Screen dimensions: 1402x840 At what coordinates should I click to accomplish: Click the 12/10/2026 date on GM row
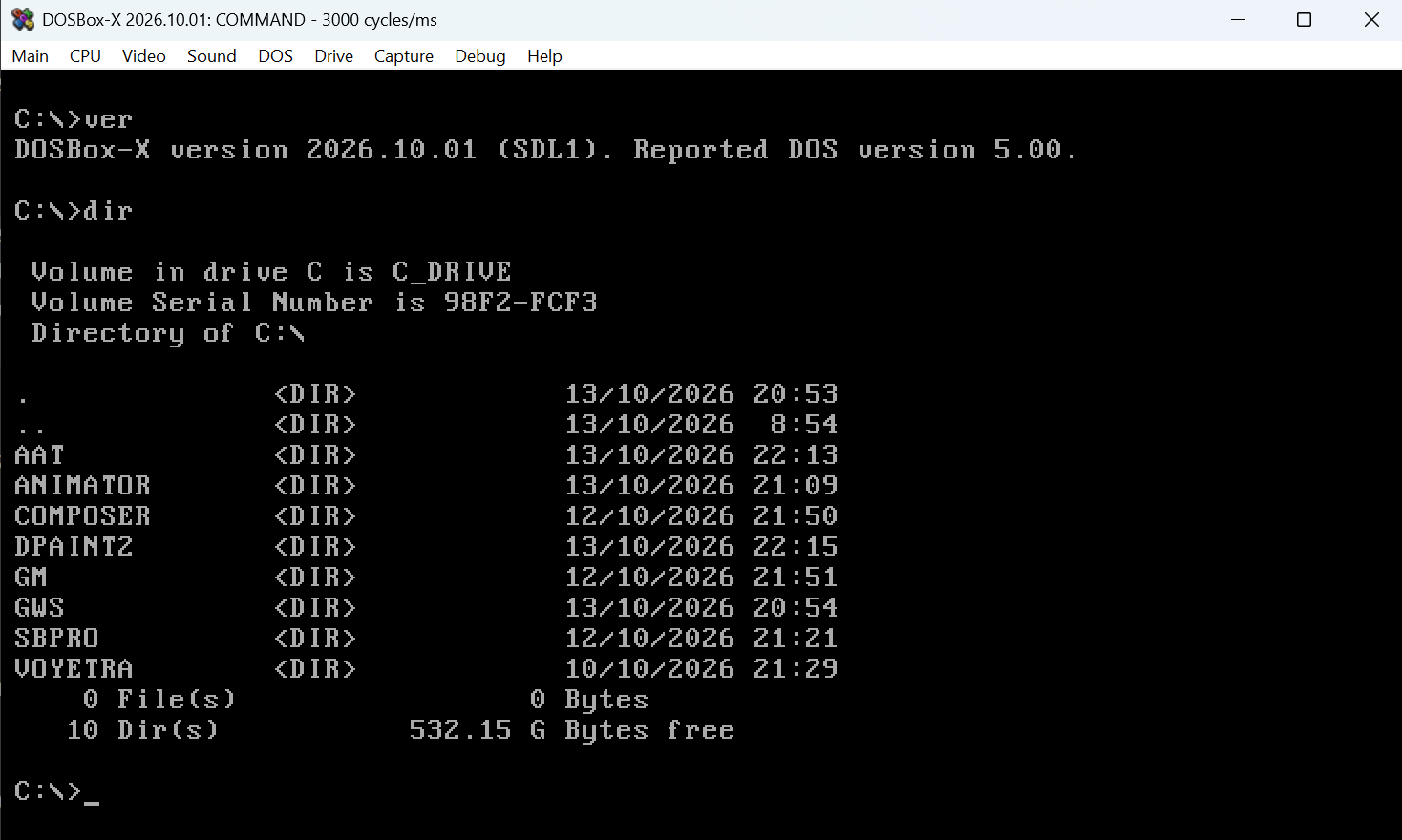pos(649,577)
